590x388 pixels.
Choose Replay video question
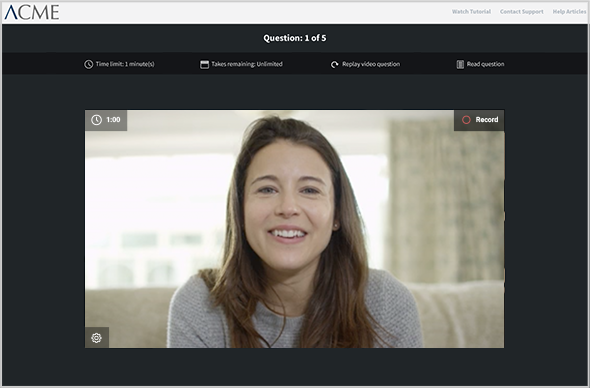click(x=371, y=64)
